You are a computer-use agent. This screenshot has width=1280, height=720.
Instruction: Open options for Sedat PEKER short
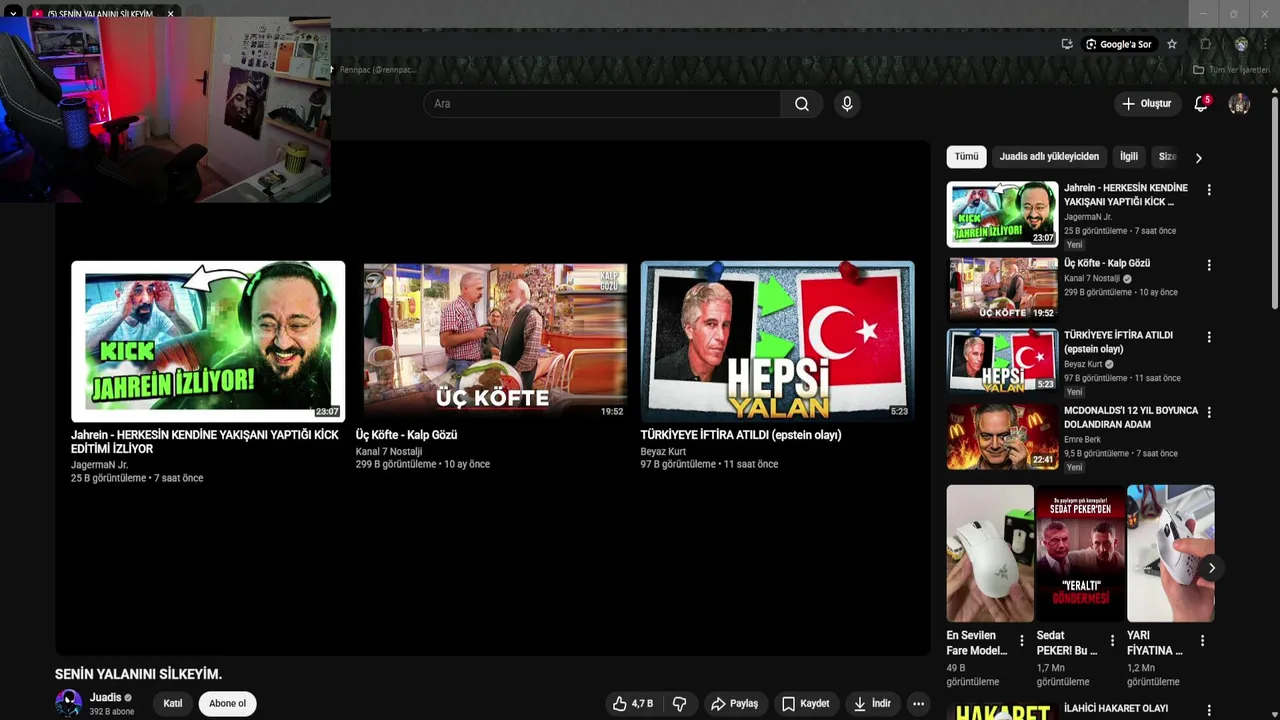[1112, 641]
